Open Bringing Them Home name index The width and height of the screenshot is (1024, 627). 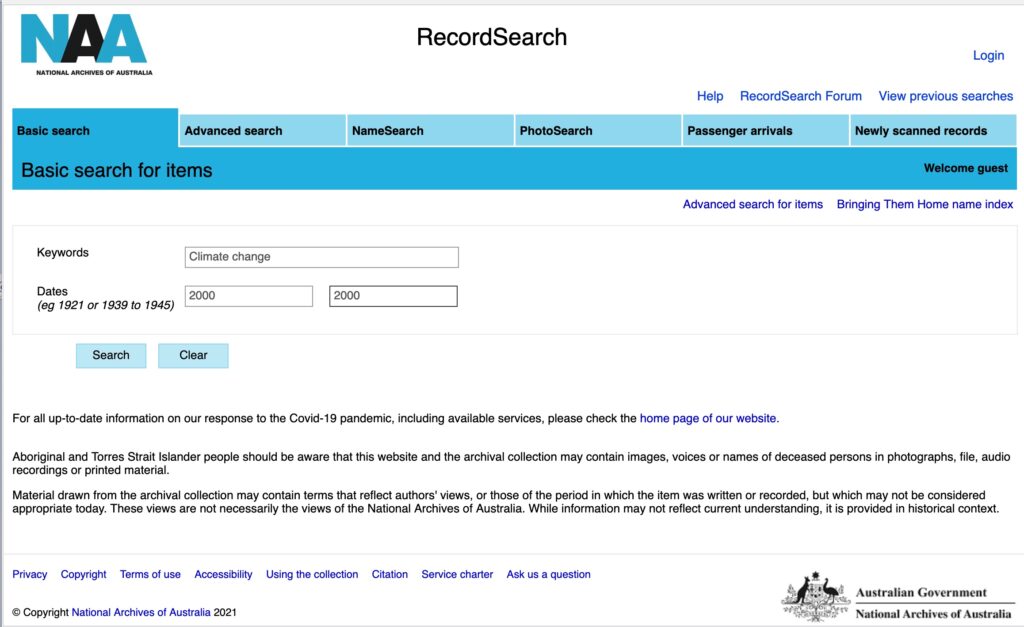click(924, 204)
